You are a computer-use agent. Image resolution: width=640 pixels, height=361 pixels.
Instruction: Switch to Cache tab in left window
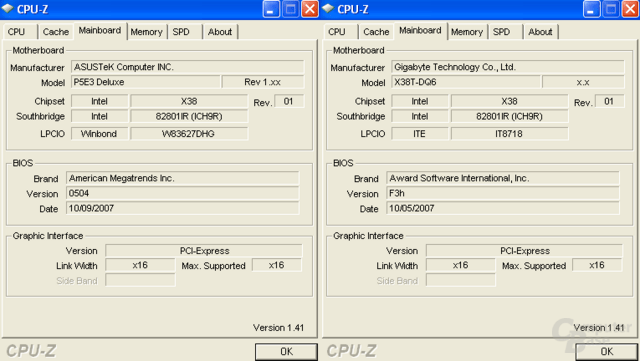tap(56, 32)
